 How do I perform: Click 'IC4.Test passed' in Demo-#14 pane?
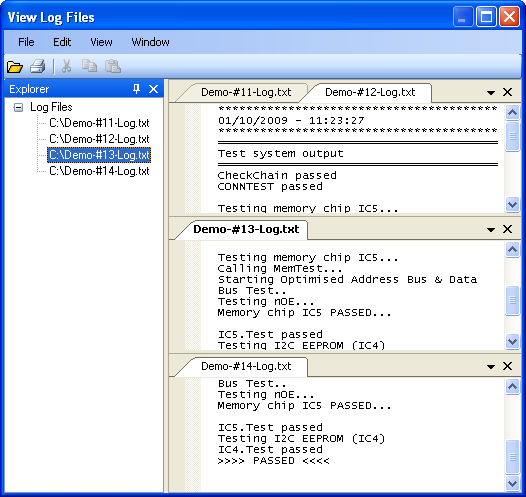tap(270, 450)
